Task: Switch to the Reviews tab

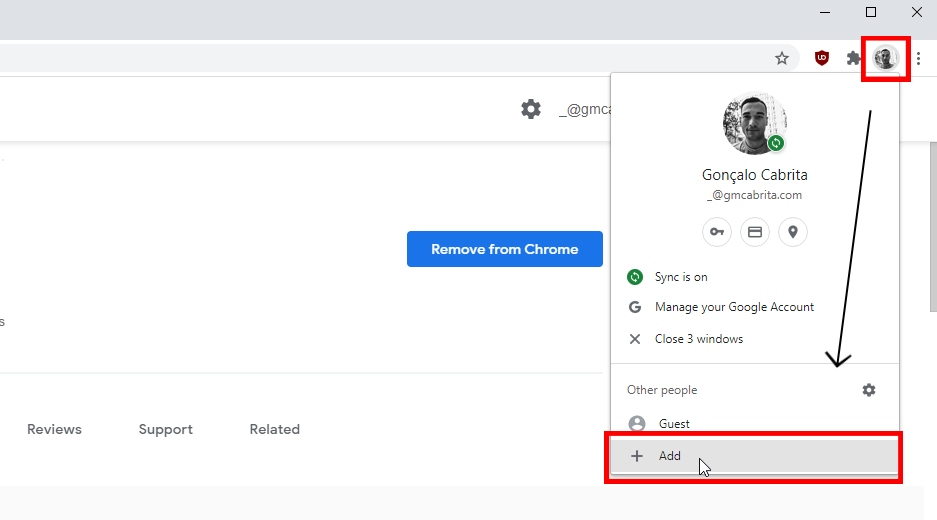Action: pos(54,429)
